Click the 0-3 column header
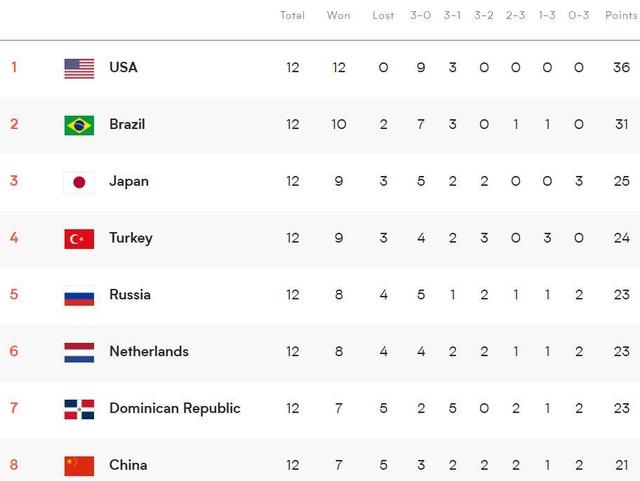 click(x=578, y=16)
